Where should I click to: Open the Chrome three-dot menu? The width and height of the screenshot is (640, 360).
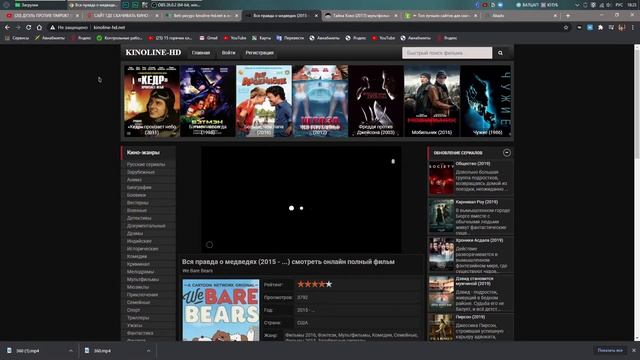pyautogui.click(x=633, y=27)
